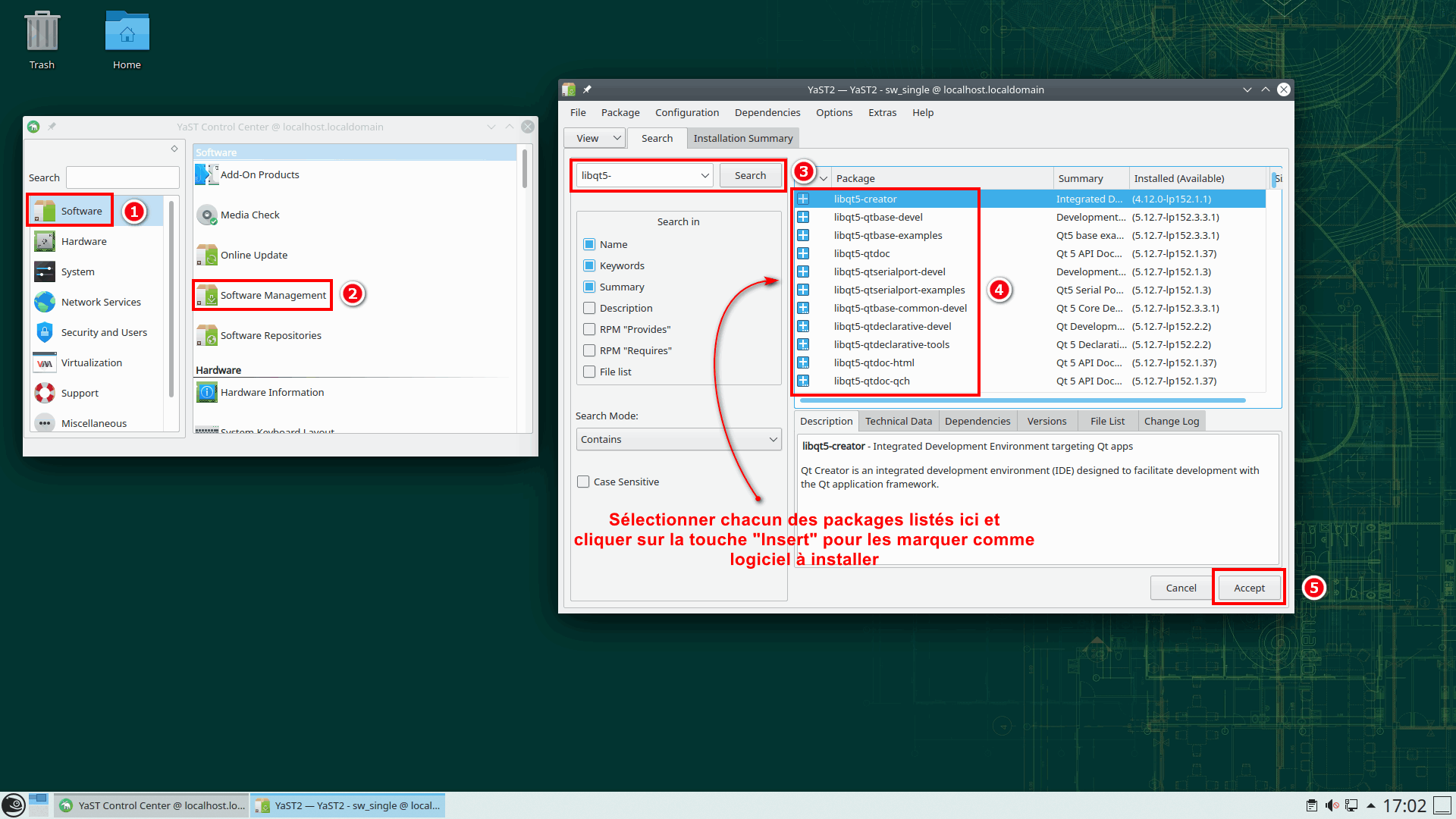Open the View dropdown button
1456x819 pixels.
595,138
